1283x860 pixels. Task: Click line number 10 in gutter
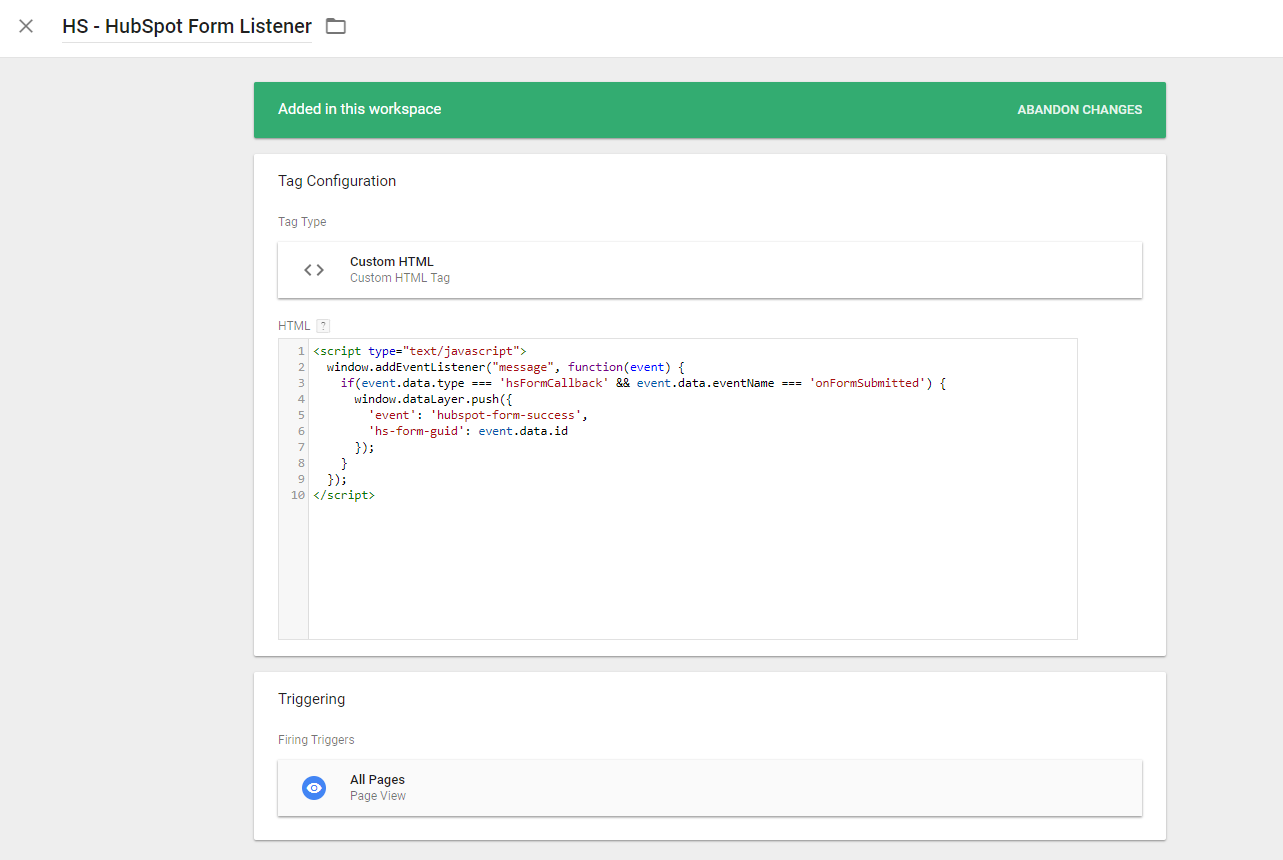pos(297,495)
